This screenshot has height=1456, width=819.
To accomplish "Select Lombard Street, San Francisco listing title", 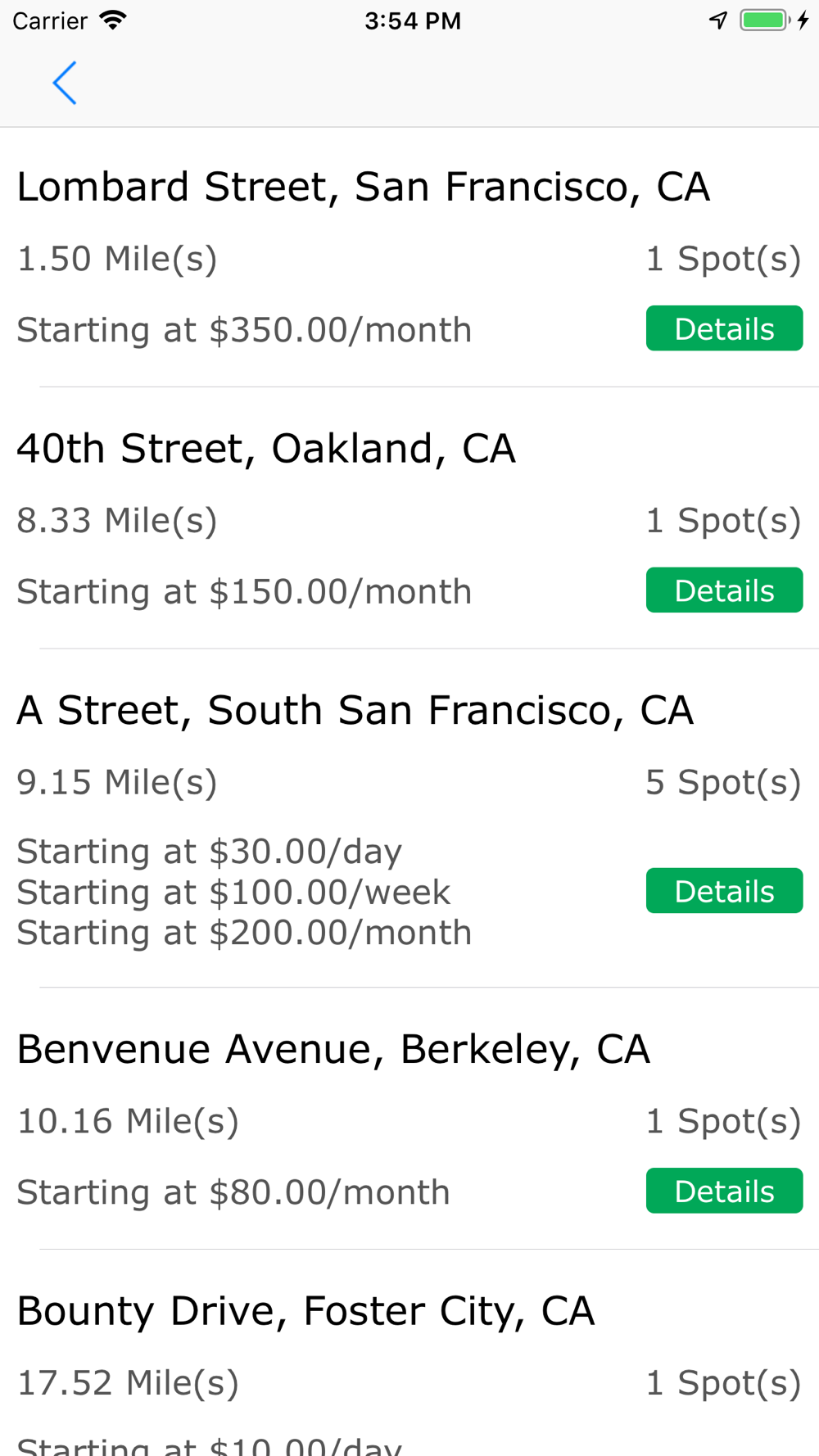I will (x=363, y=187).
